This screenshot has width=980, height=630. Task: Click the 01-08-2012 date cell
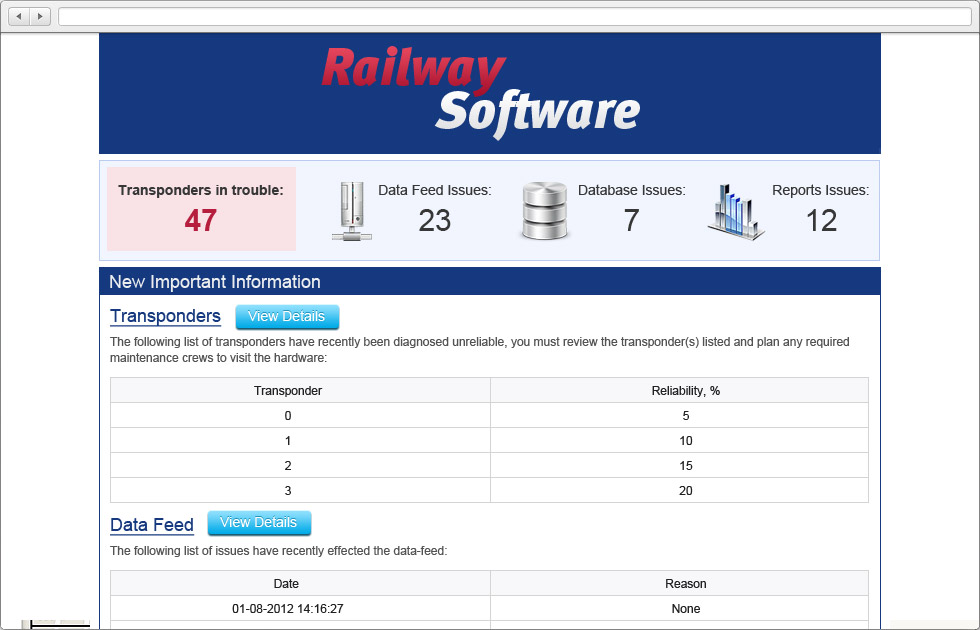[x=286, y=608]
